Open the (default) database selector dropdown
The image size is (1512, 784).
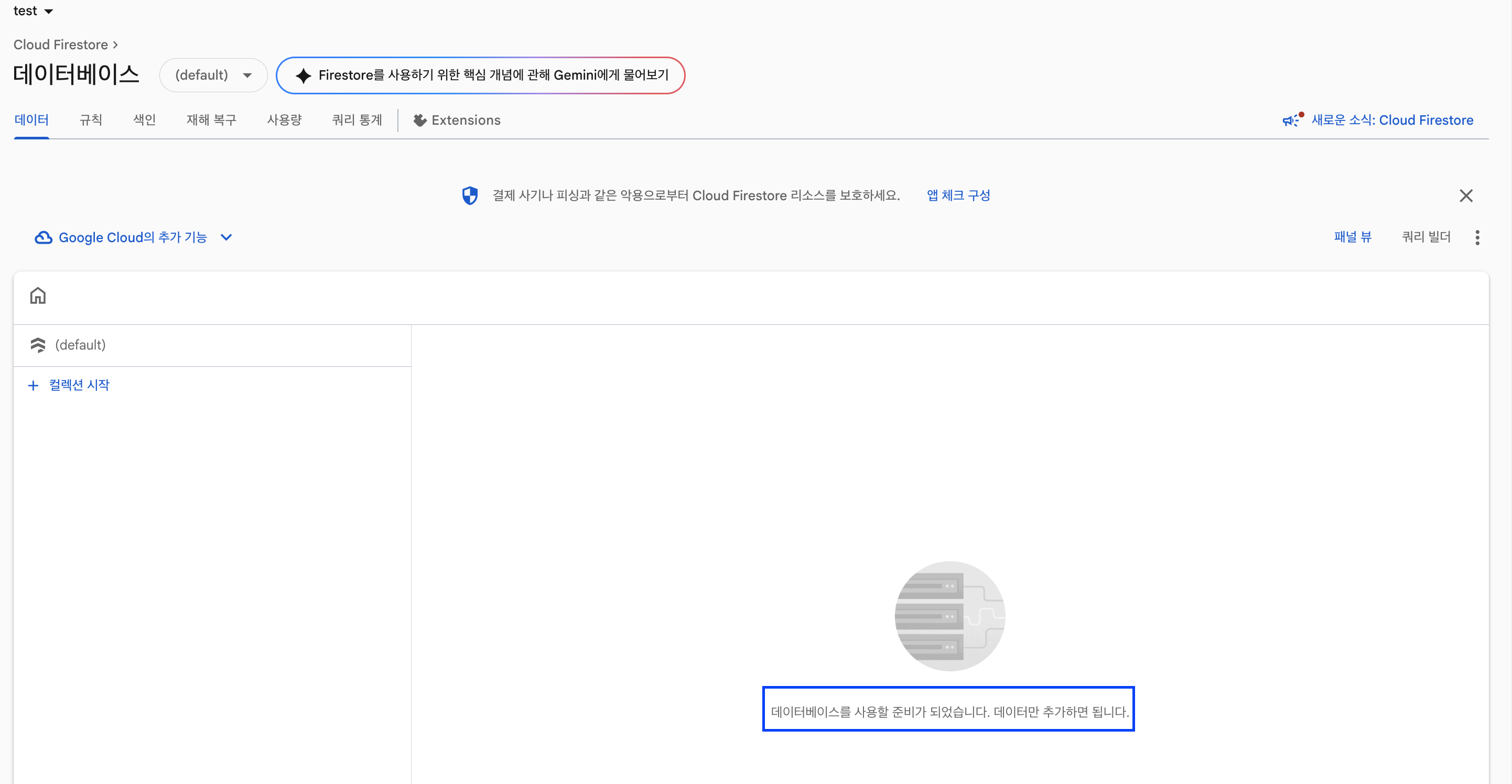coord(213,75)
